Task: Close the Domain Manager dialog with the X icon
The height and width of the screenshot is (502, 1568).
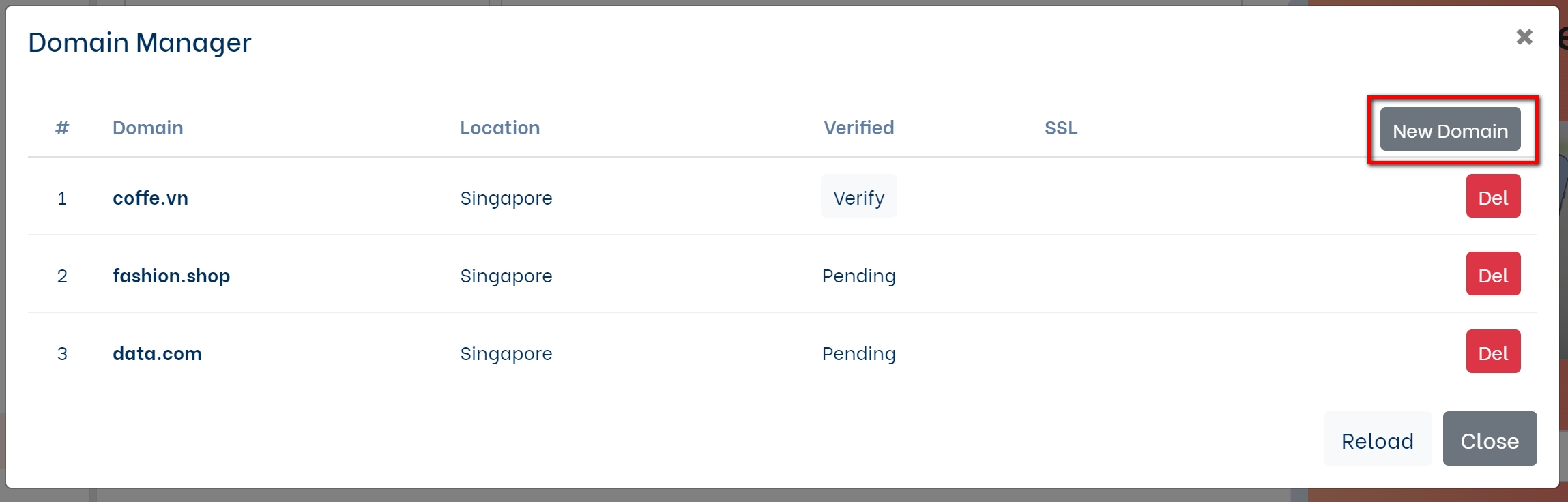Action: click(1524, 37)
